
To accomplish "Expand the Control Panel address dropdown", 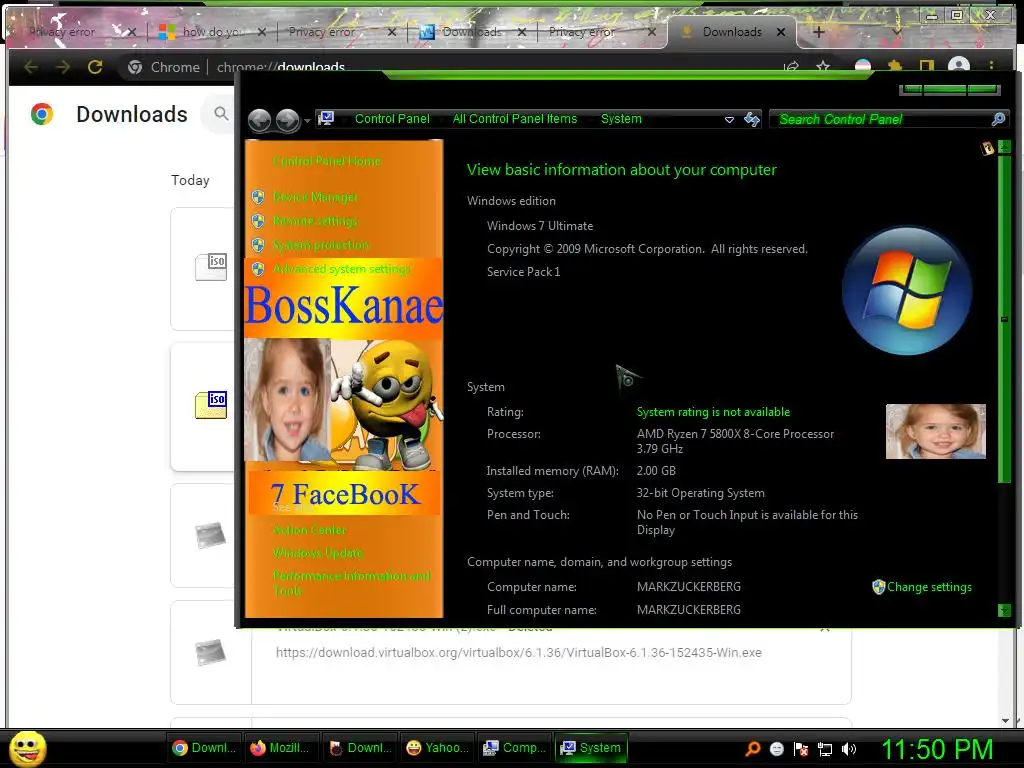I will 729,120.
